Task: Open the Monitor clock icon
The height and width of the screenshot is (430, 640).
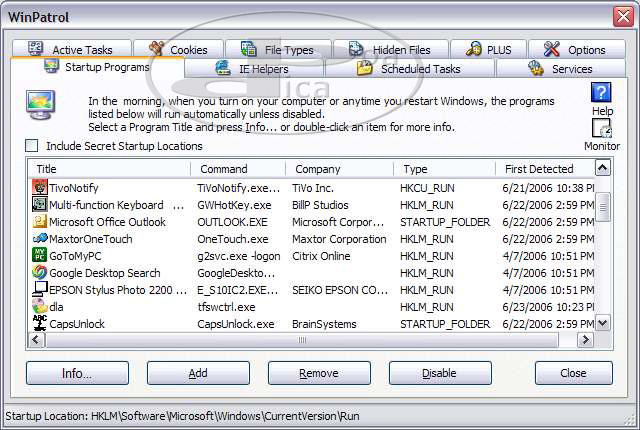Action: click(x=601, y=129)
